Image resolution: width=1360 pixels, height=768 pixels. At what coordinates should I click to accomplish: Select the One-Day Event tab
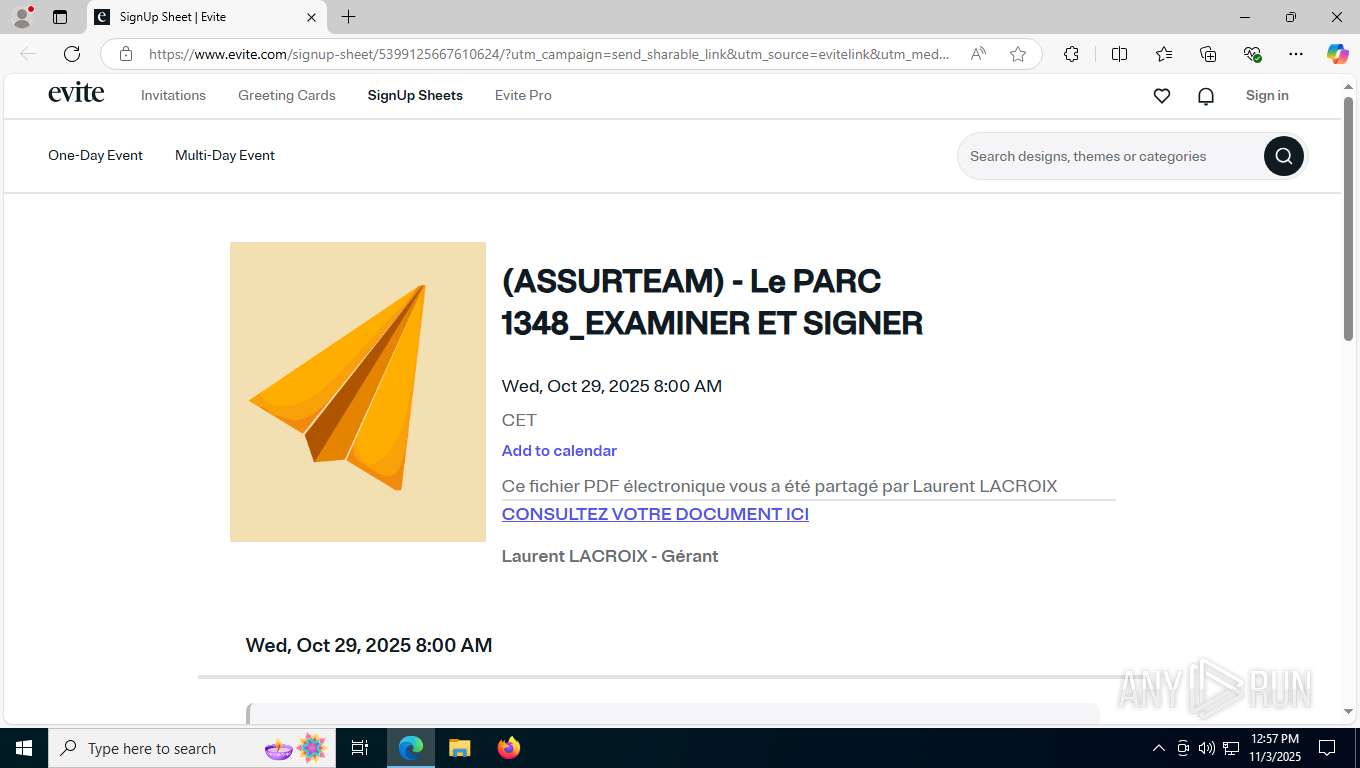coord(95,156)
